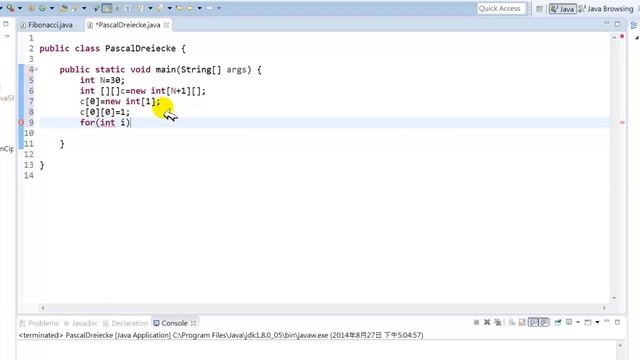Jump to Next Annotation icon
This screenshot has width=640, height=360.
click(x=140, y=8)
